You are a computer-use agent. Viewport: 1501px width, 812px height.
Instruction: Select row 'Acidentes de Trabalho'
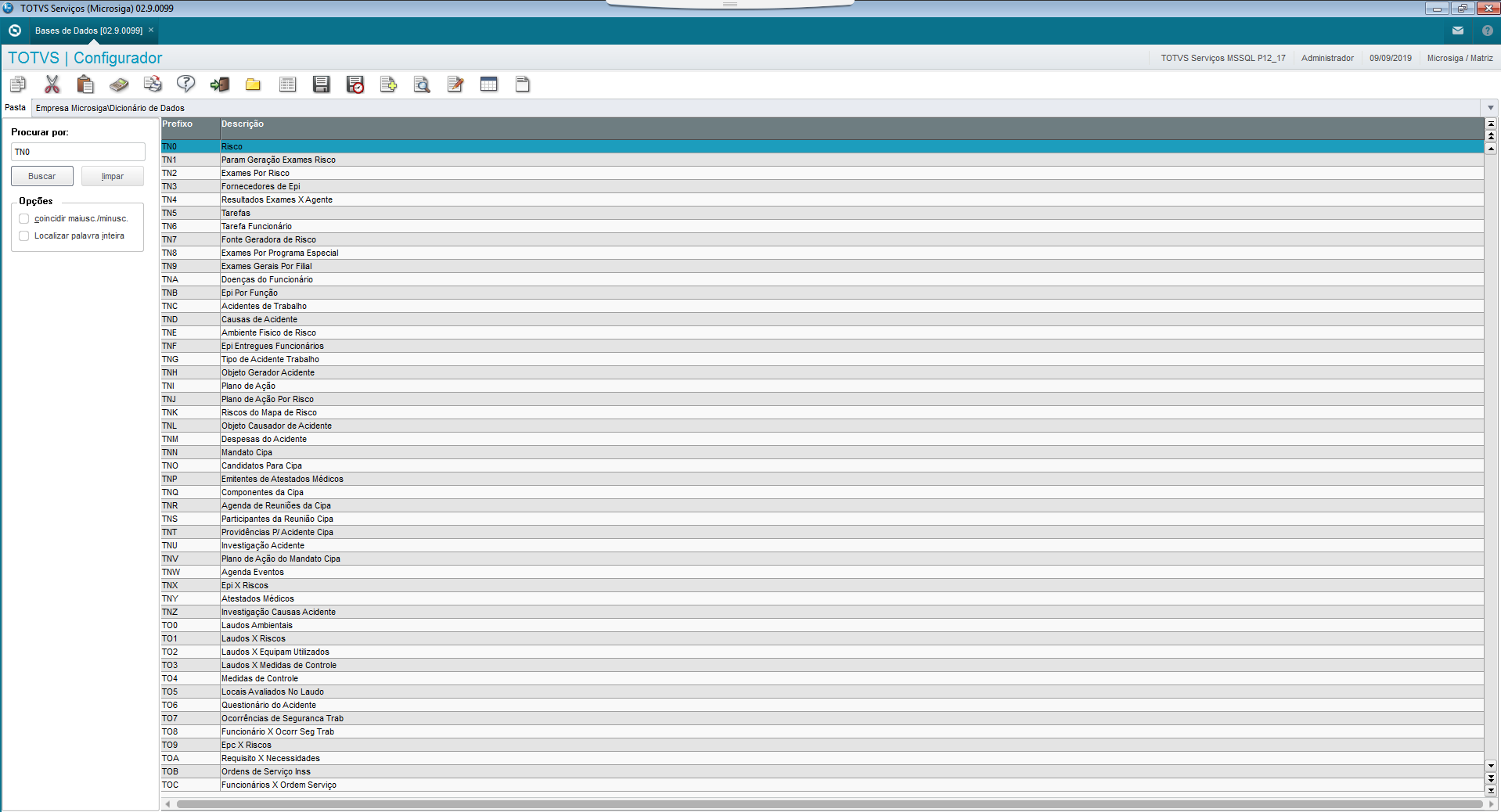click(822, 306)
